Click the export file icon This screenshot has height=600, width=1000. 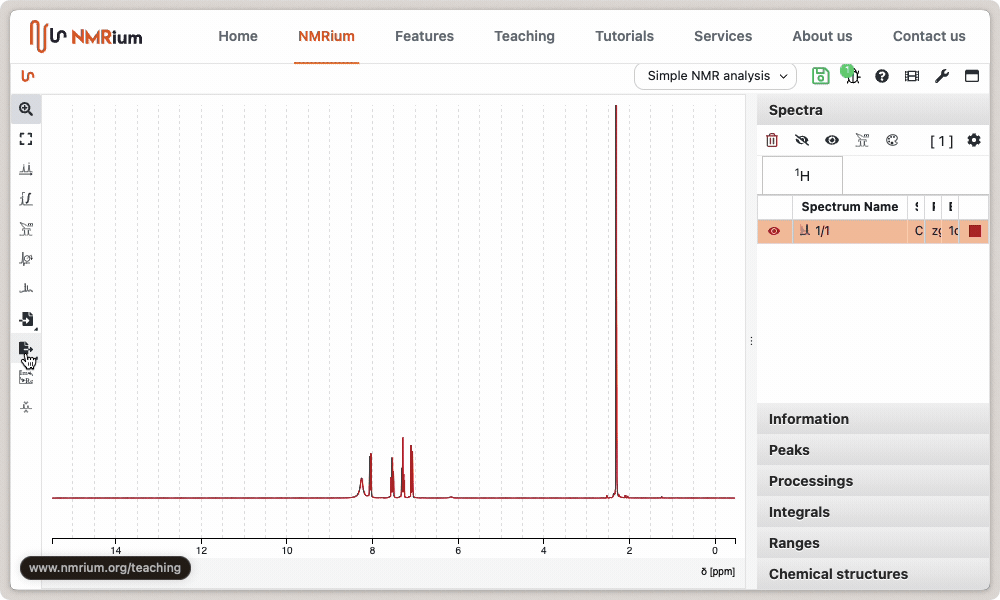[x=26, y=348]
